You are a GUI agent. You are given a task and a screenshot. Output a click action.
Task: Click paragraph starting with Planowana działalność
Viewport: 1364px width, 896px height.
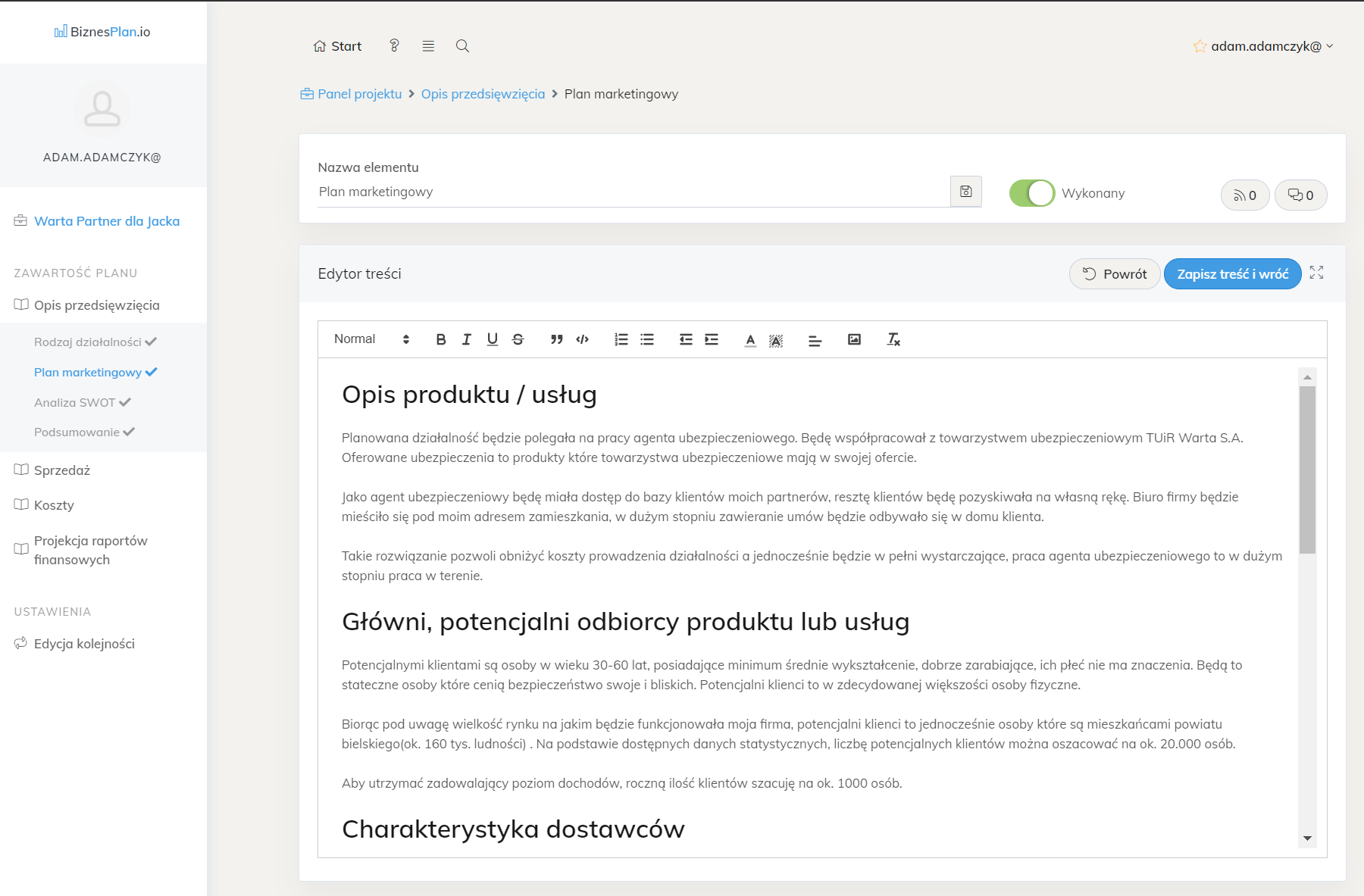[793, 448]
